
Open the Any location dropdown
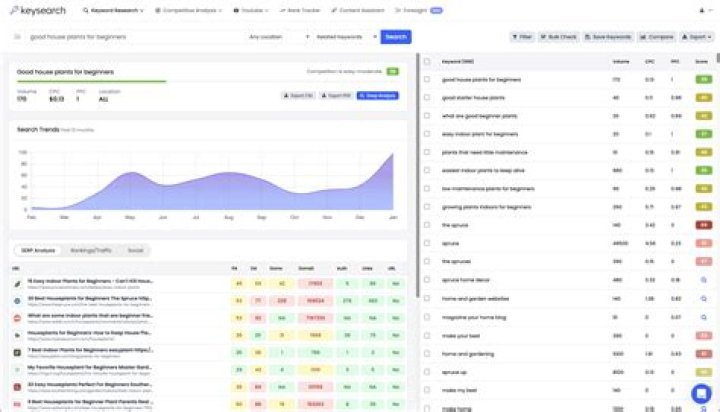click(279, 37)
